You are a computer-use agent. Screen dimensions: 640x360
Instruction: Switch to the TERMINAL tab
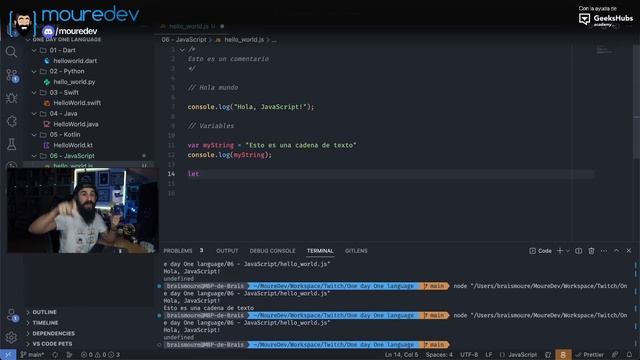tap(320, 251)
